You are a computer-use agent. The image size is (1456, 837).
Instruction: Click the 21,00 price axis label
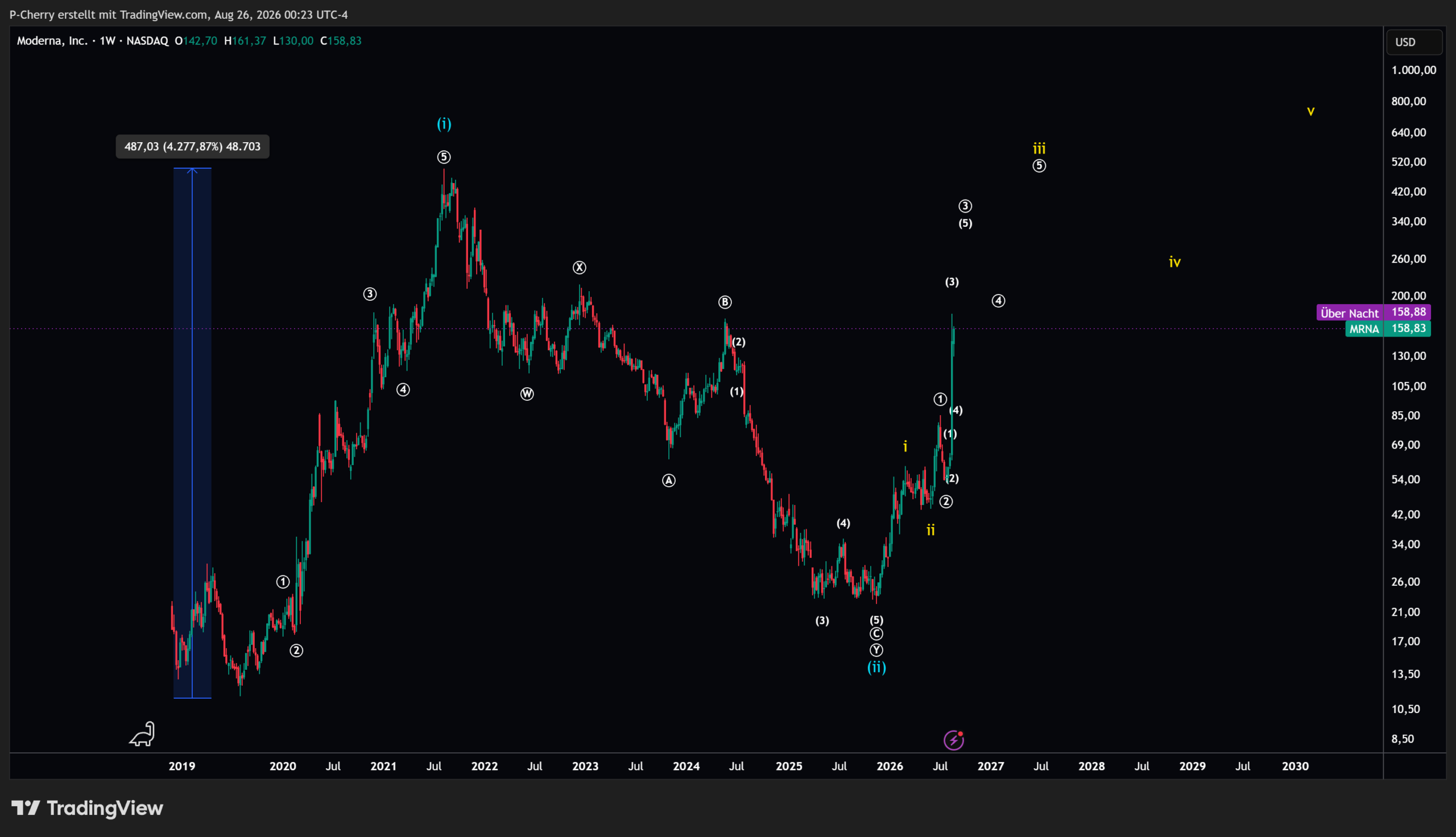coord(1406,612)
